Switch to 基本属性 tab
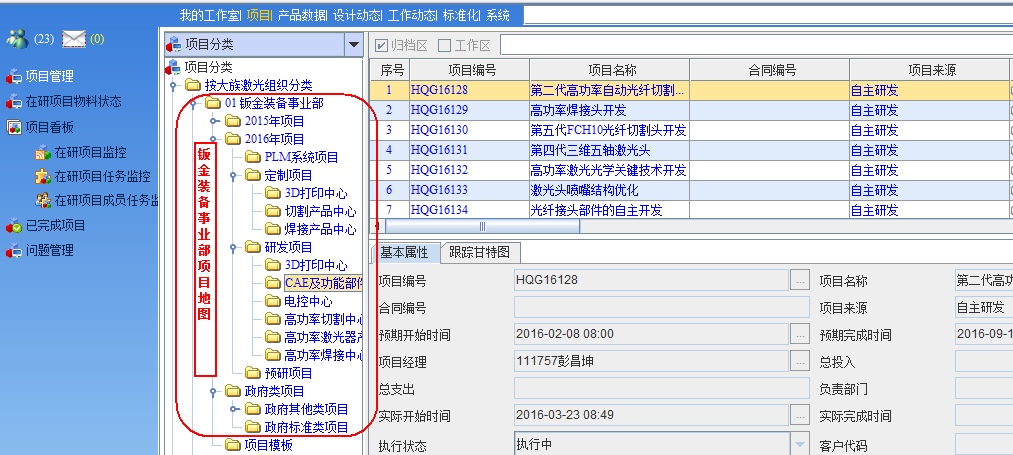Image resolution: width=1013 pixels, height=455 pixels. pos(404,252)
